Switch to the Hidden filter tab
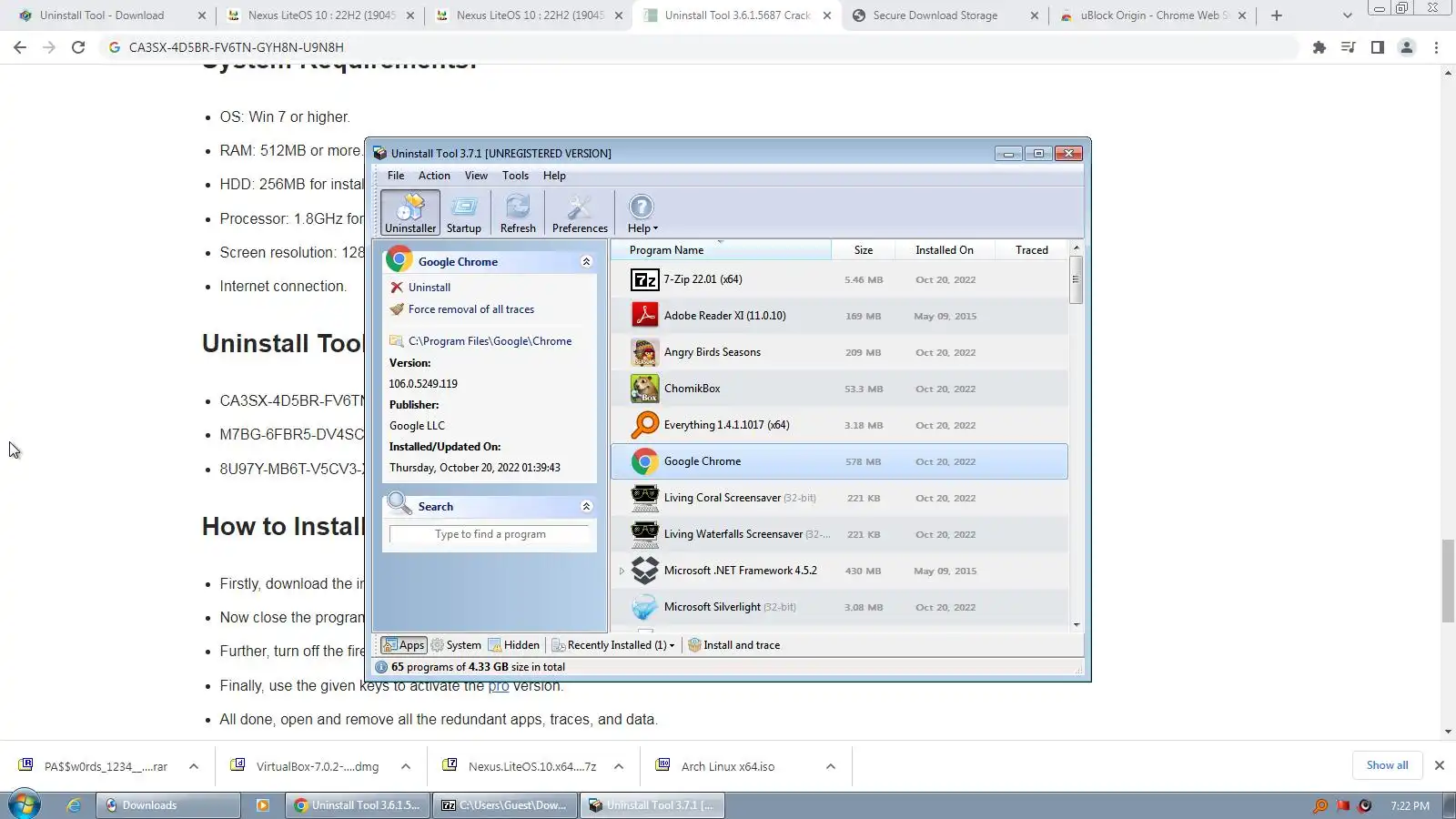The width and height of the screenshot is (1456, 819). pyautogui.click(x=514, y=645)
